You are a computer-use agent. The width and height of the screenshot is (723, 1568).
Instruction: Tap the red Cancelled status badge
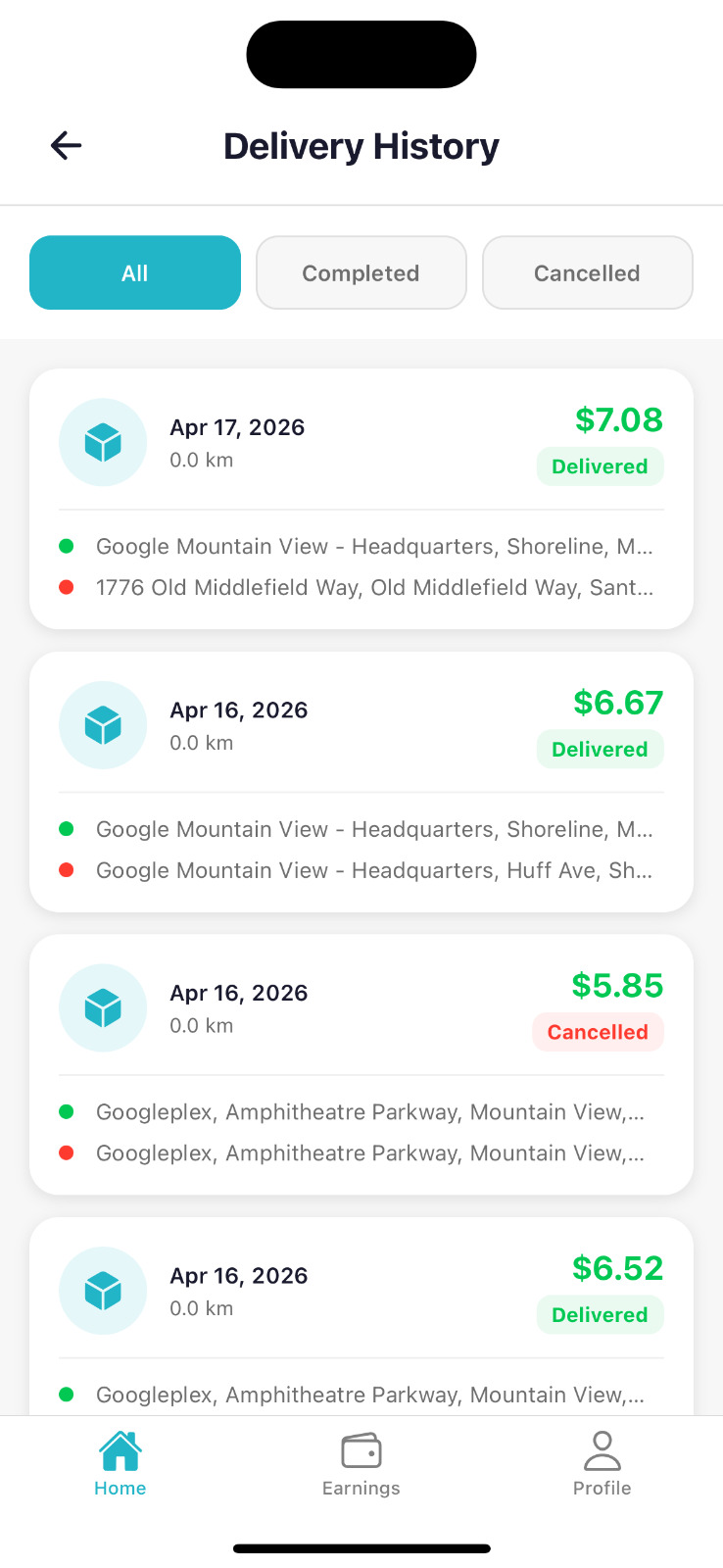[x=598, y=1032]
